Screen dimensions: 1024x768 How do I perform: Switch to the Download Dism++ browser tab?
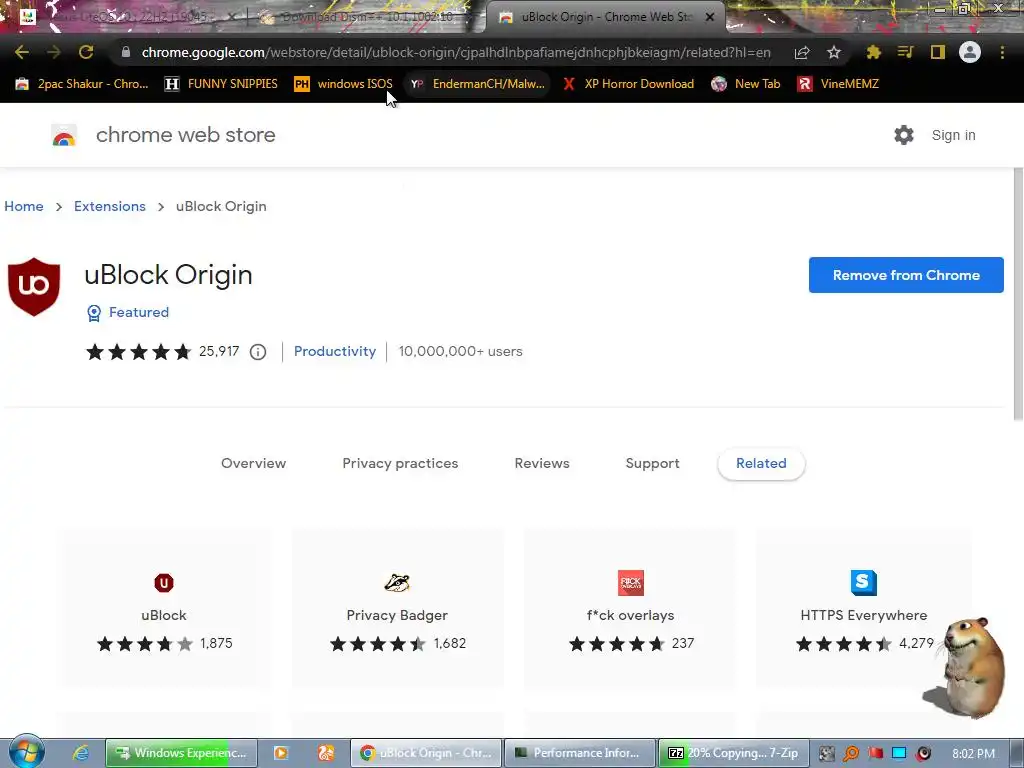[x=366, y=17]
